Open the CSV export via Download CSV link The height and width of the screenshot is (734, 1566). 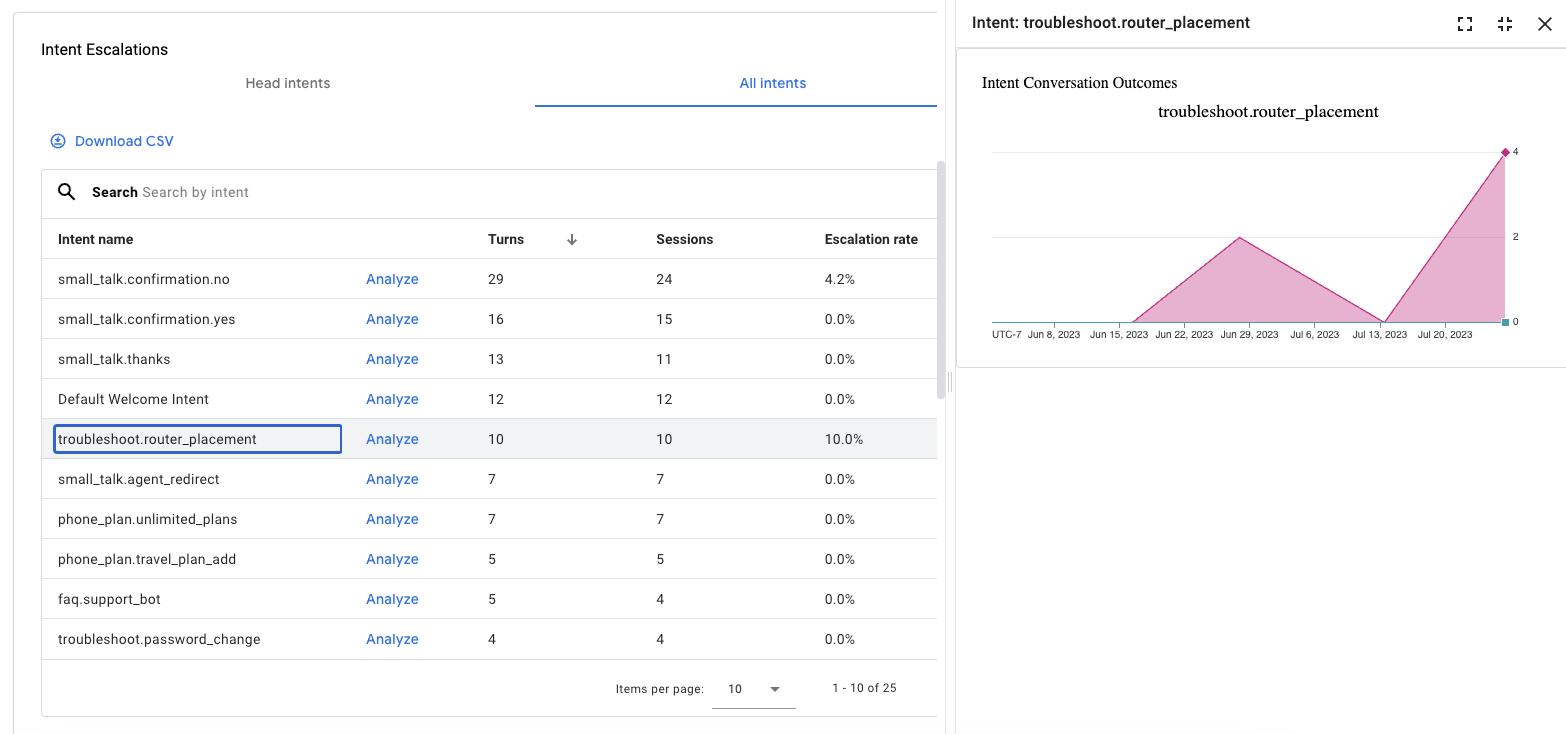pyautogui.click(x=123, y=140)
